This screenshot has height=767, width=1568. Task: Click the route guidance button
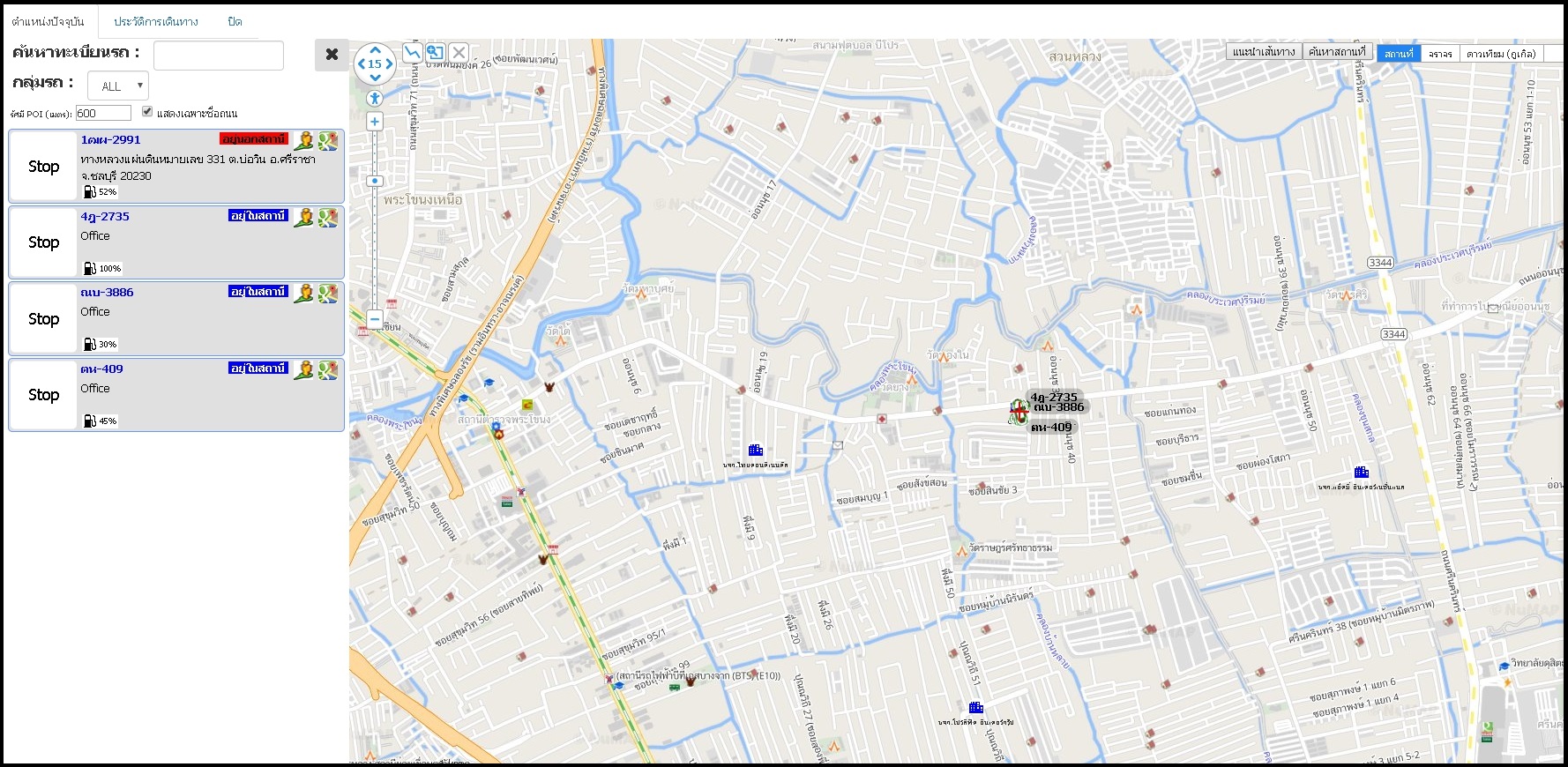(1264, 52)
